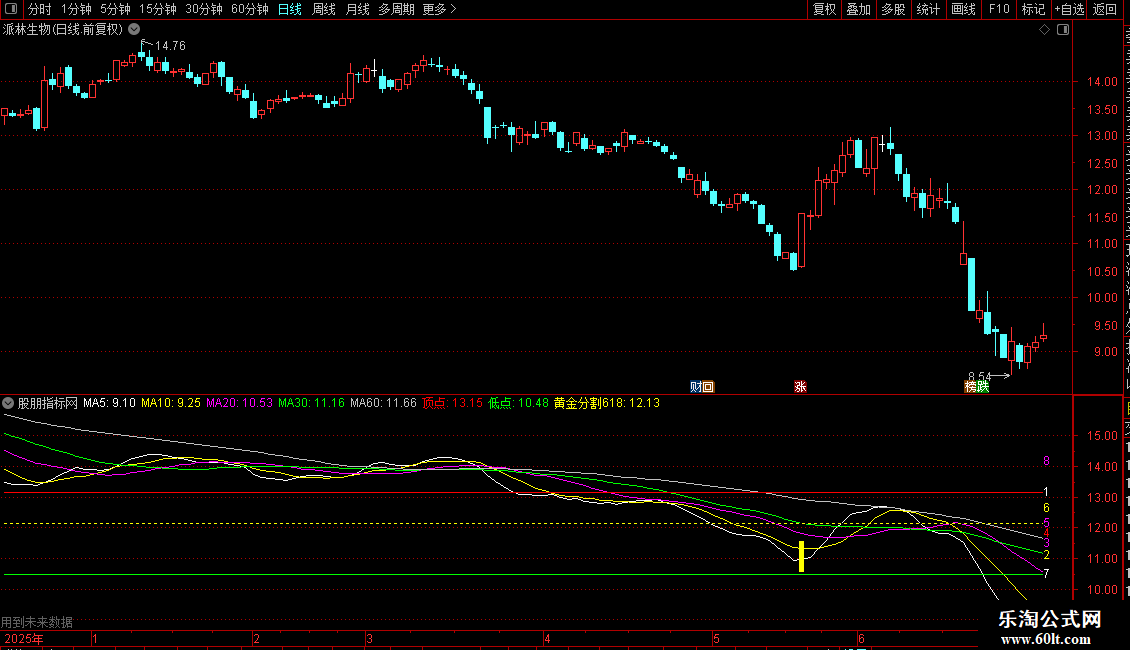Screen dimensions: 1130x650
Task: Click the 14.76 high price label
Action: 170,45
